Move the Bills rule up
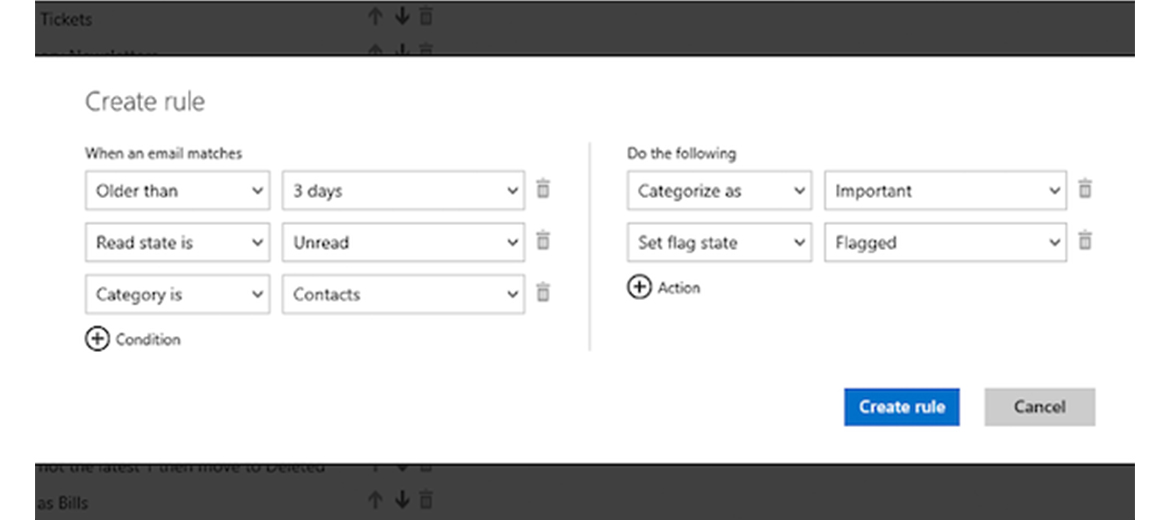Image resolution: width=1170 pixels, height=520 pixels. pos(375,498)
